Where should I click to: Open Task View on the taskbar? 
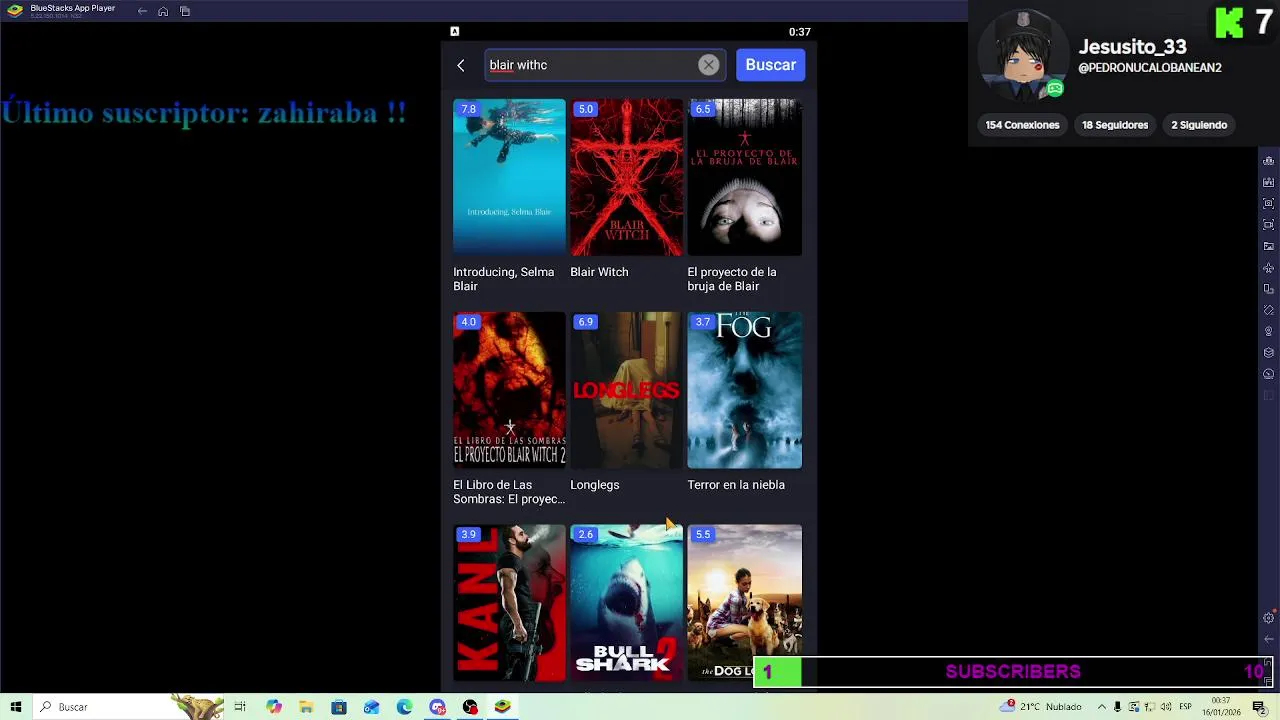click(240, 707)
